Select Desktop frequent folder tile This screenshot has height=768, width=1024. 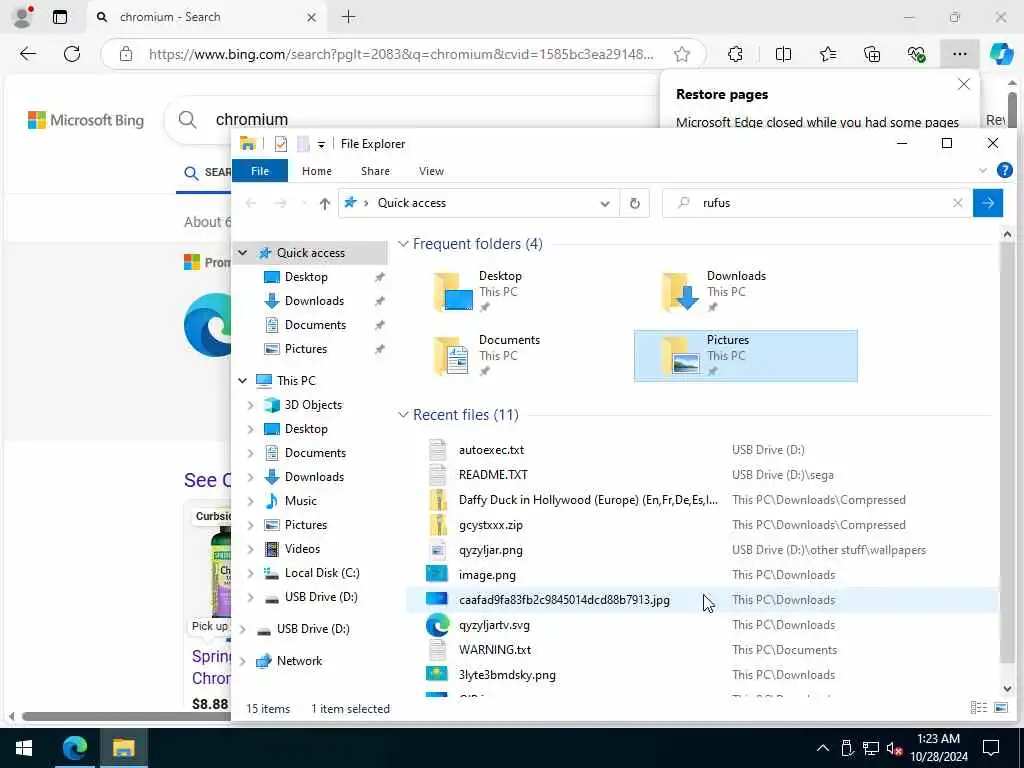tap(517, 291)
